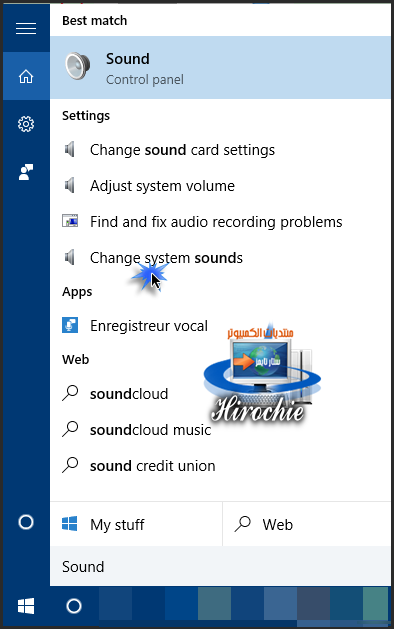Viewport: 394px width, 629px height.
Task: Search the web for sound credit union
Action: point(152,466)
